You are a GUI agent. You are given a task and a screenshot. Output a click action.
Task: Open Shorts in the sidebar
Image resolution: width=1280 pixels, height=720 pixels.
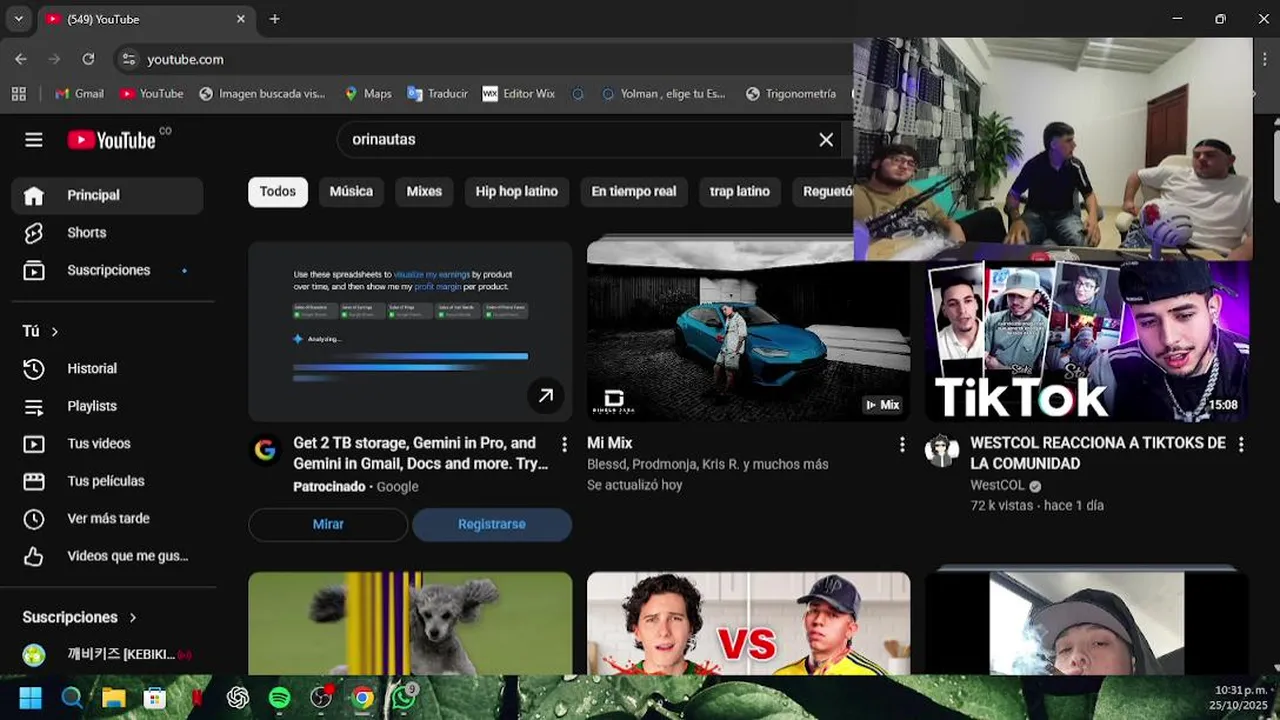[107, 233]
